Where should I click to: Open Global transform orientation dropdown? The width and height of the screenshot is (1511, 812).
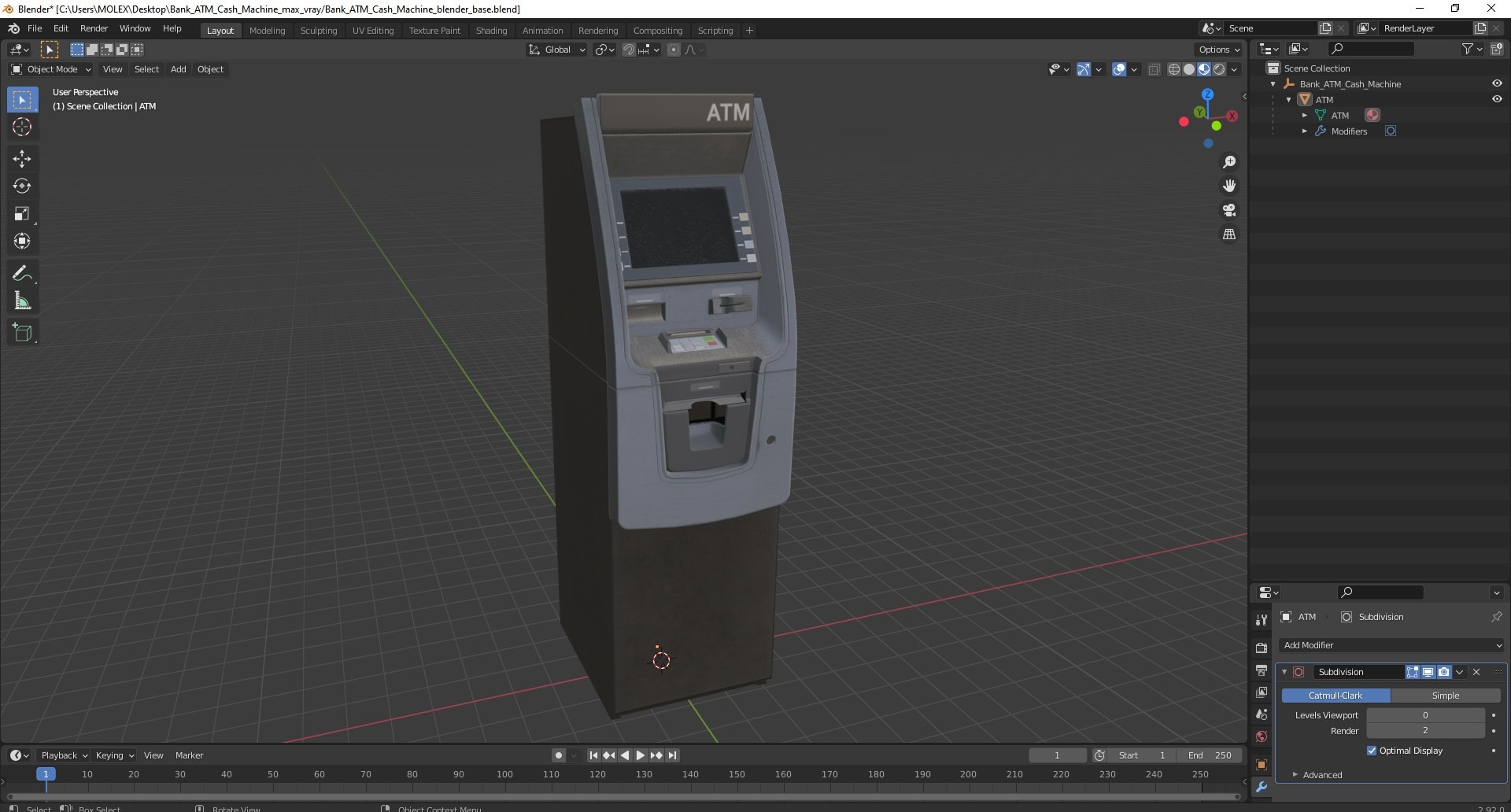(x=556, y=50)
